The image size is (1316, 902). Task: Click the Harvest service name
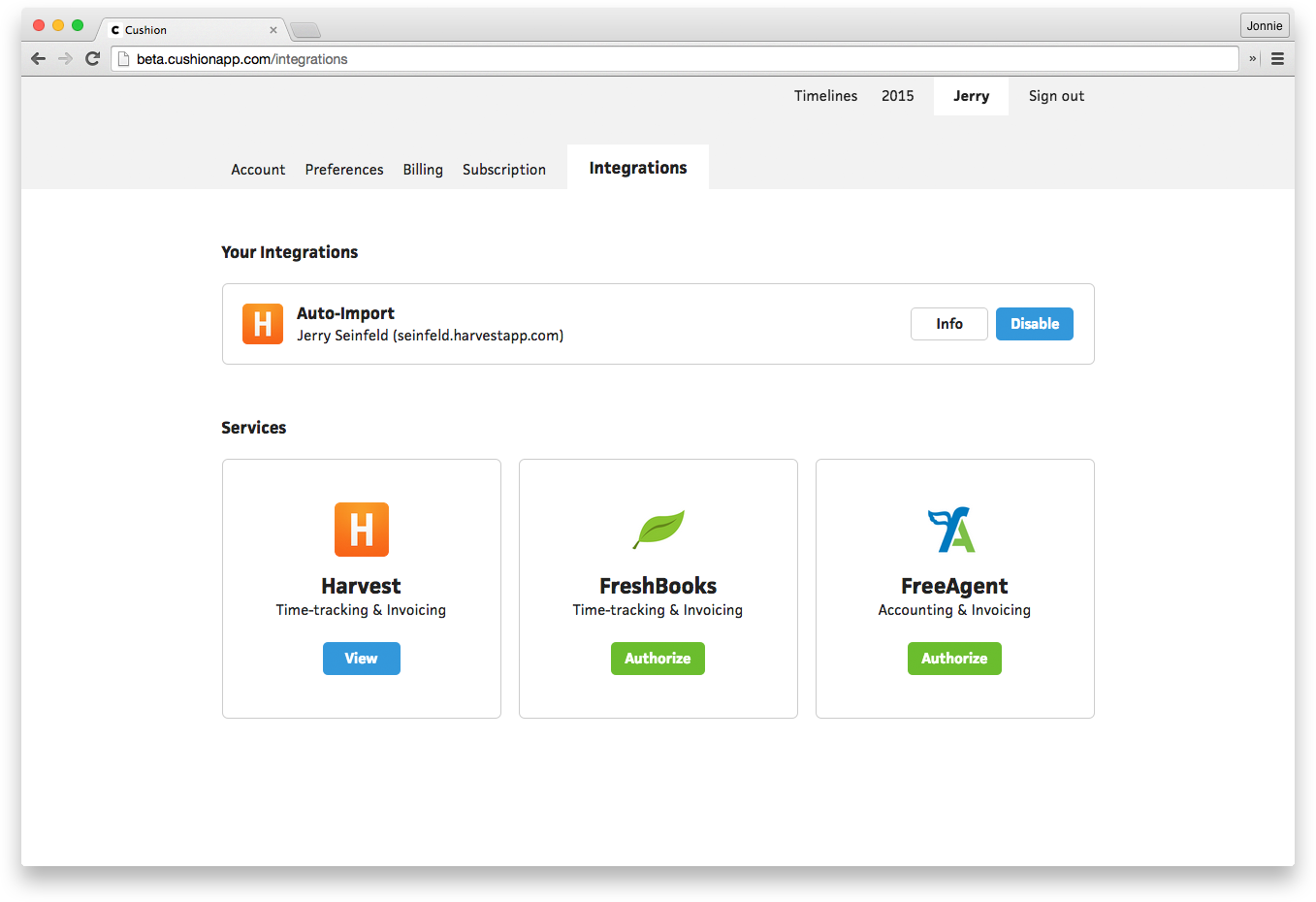[x=361, y=586]
